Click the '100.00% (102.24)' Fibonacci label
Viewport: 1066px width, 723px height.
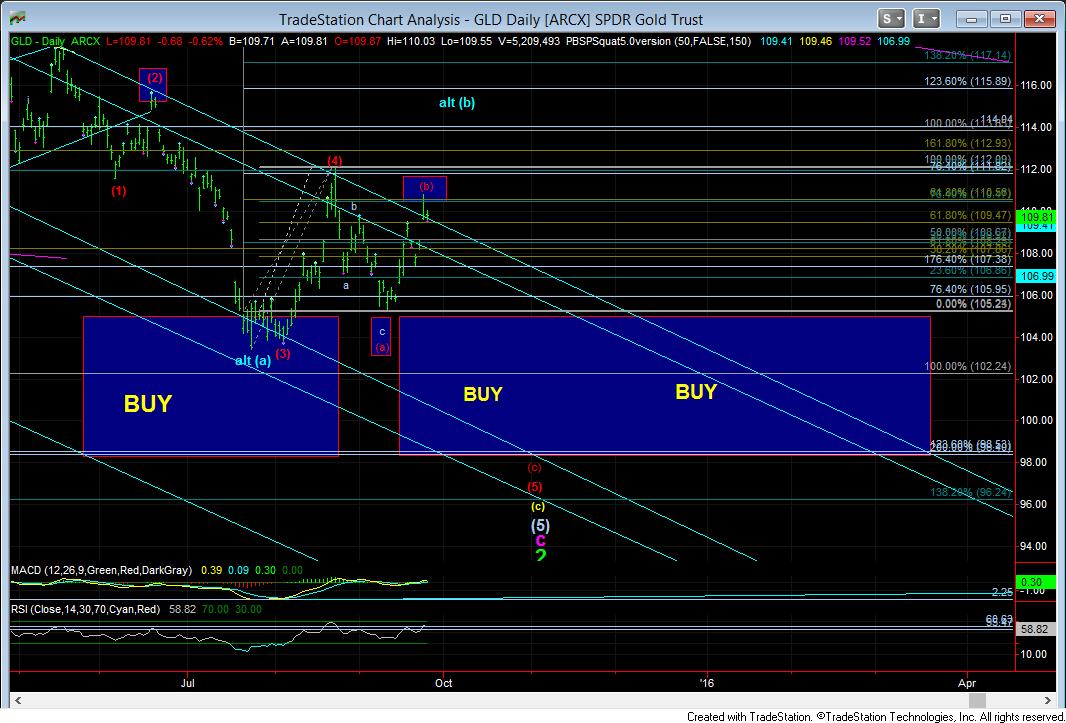click(967, 366)
